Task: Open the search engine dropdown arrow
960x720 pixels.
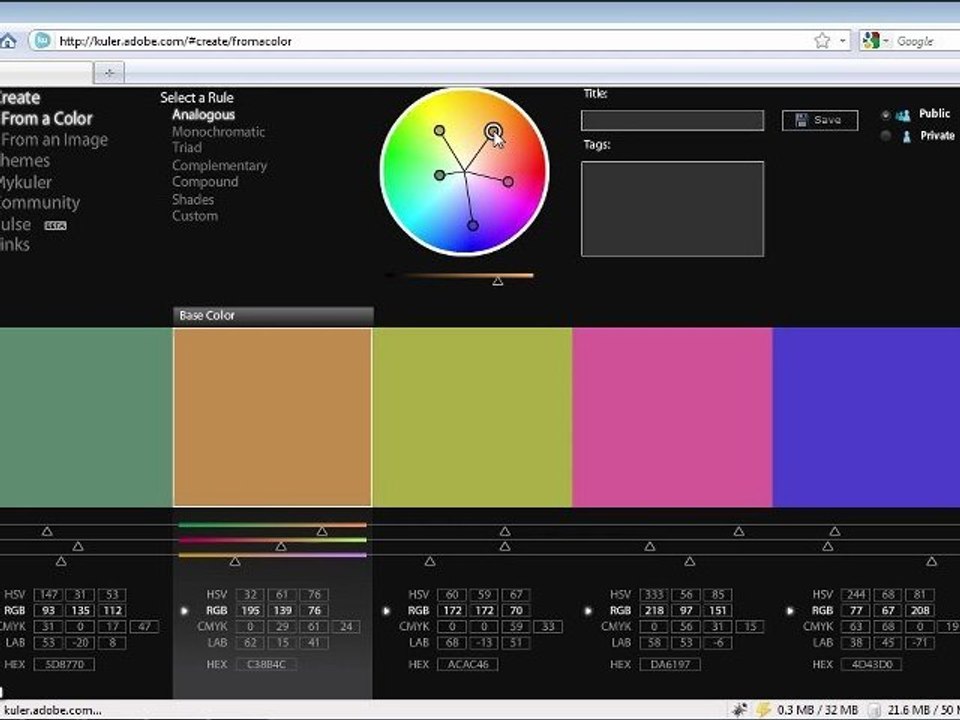Action: [886, 41]
